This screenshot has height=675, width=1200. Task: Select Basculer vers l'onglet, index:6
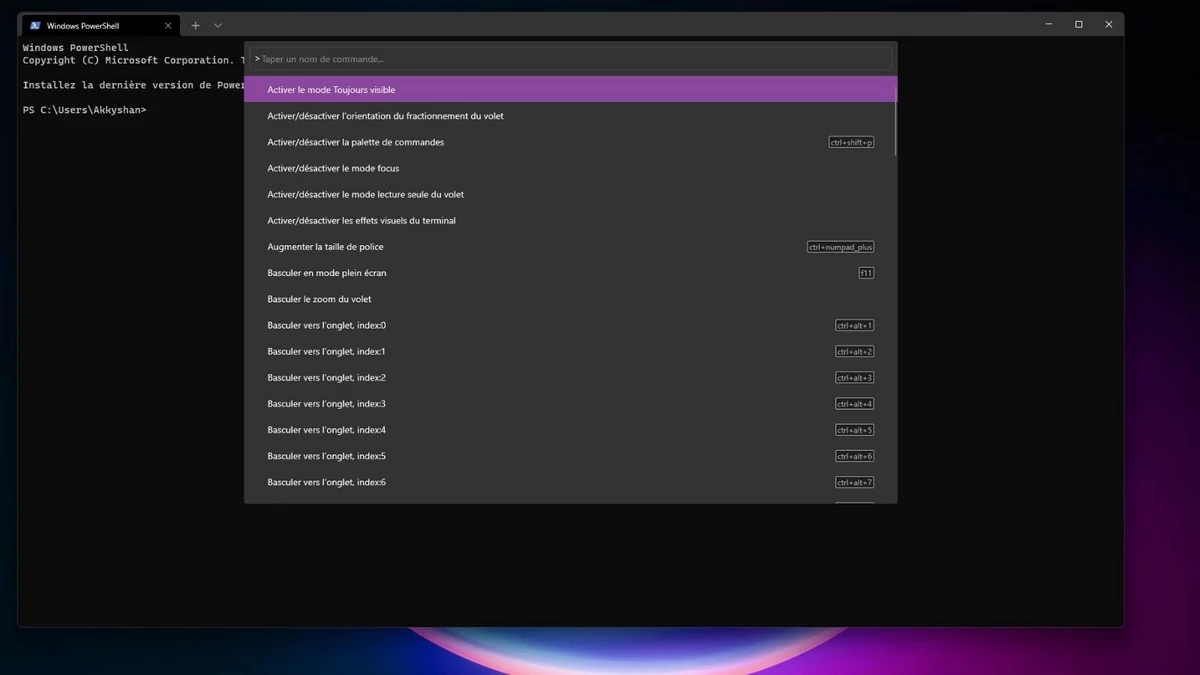coord(570,482)
